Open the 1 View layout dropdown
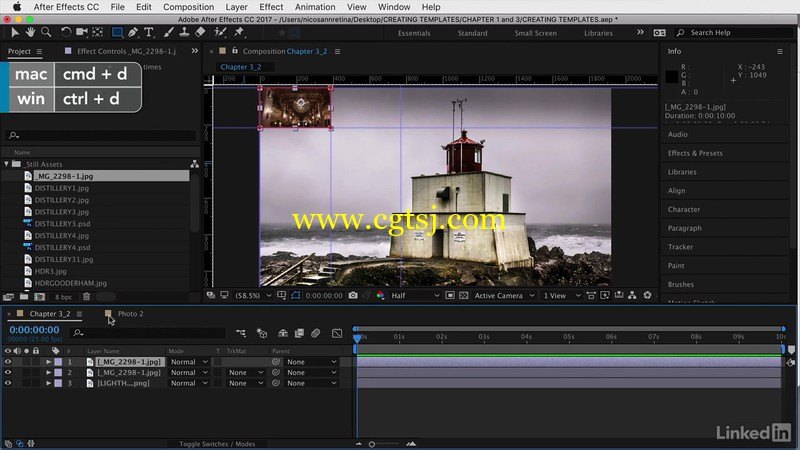800x450 pixels. tap(562, 295)
